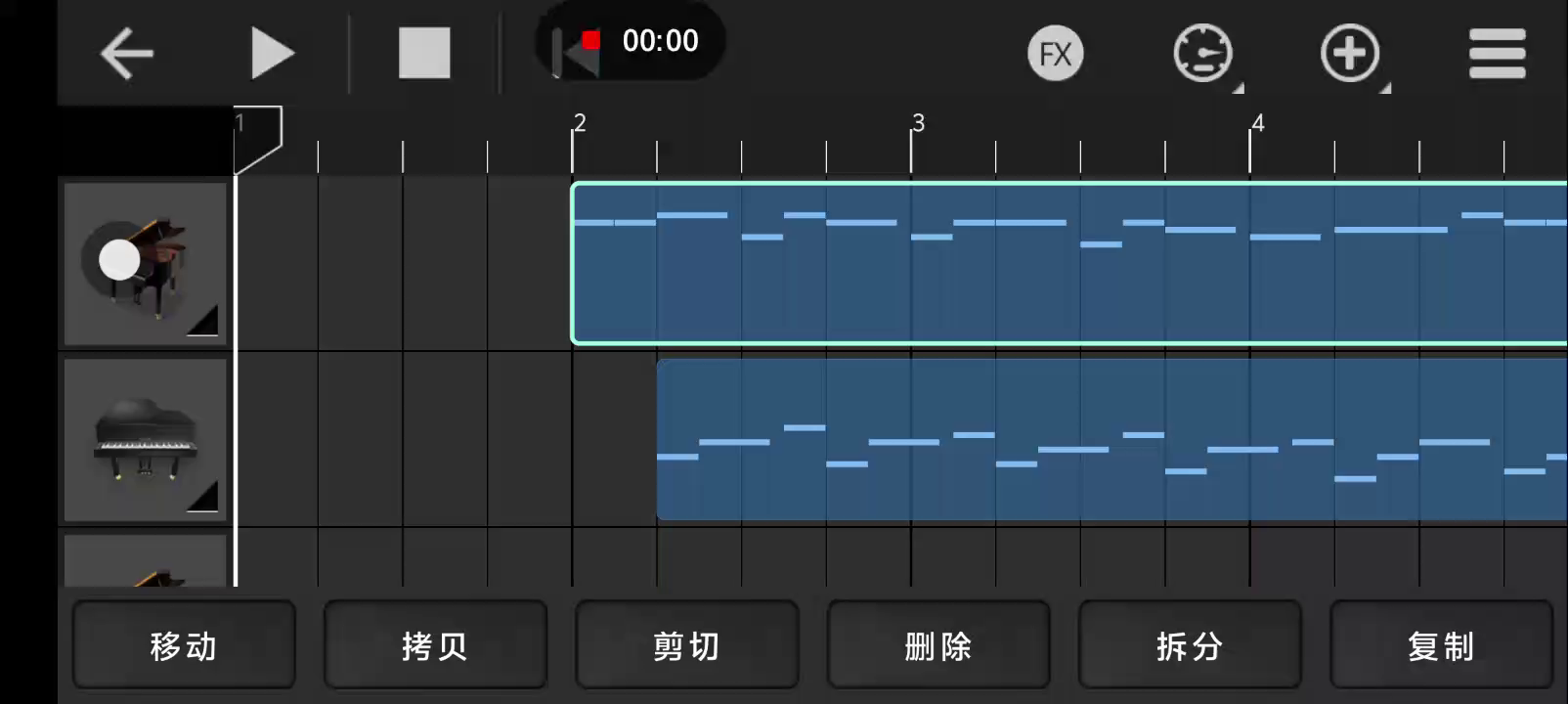Expand the first piano track corner triangle
1568x704 pixels.
(203, 322)
